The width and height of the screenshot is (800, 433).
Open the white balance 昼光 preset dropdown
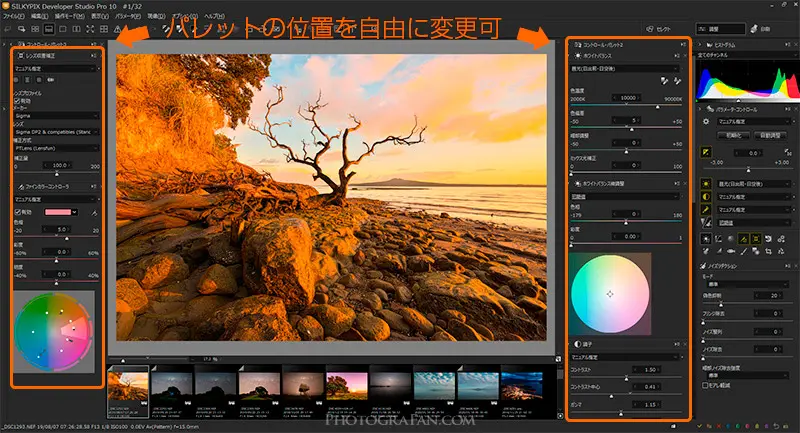pyautogui.click(x=624, y=68)
